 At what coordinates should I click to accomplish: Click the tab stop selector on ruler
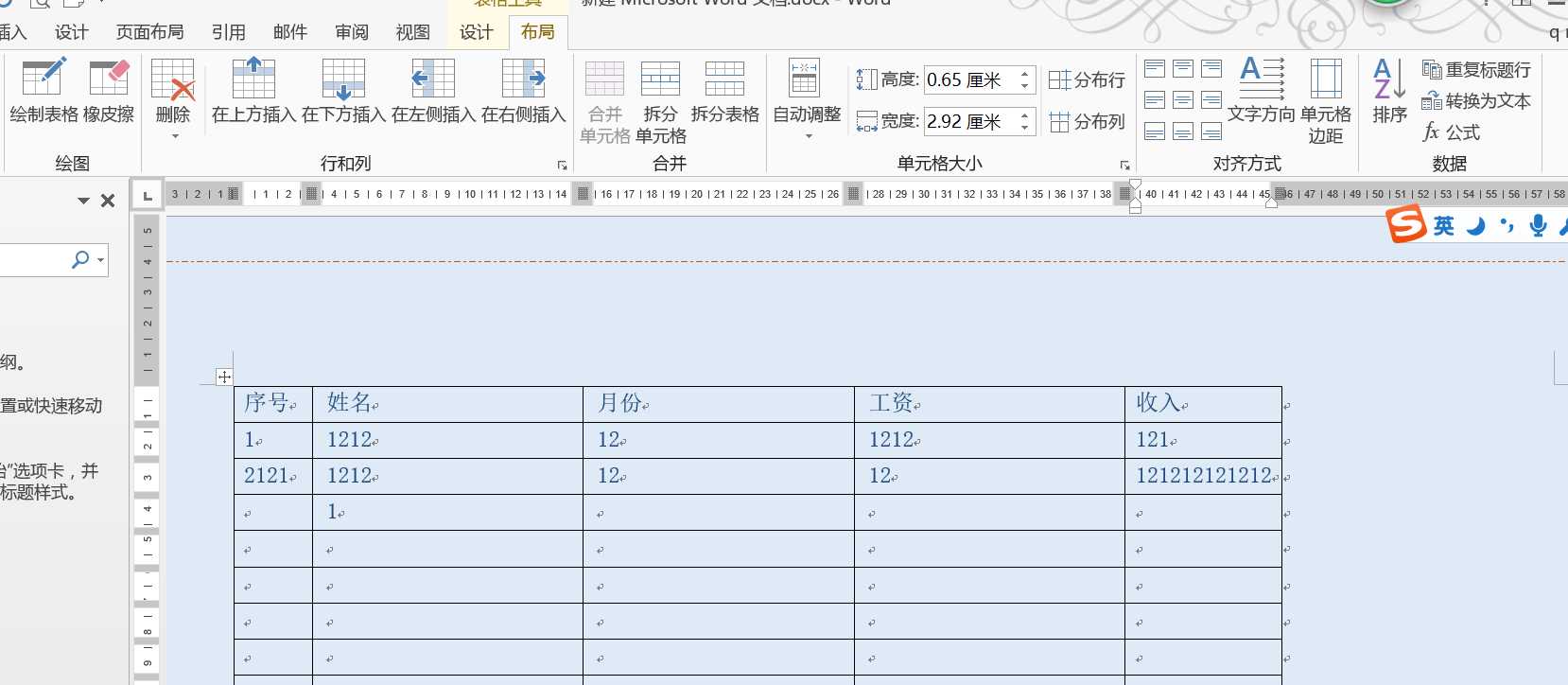tap(148, 196)
